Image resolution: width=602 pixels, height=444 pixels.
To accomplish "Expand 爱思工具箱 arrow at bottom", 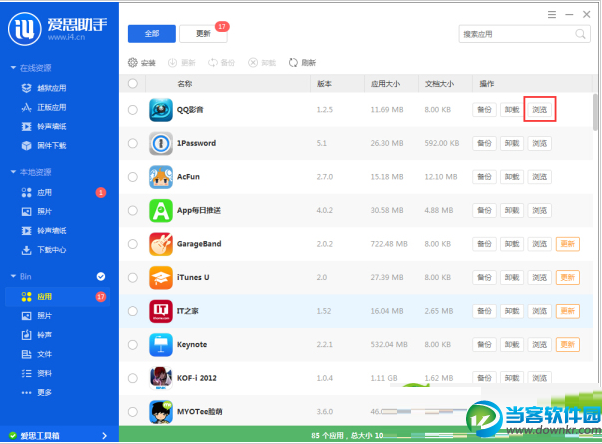I will [x=104, y=436].
